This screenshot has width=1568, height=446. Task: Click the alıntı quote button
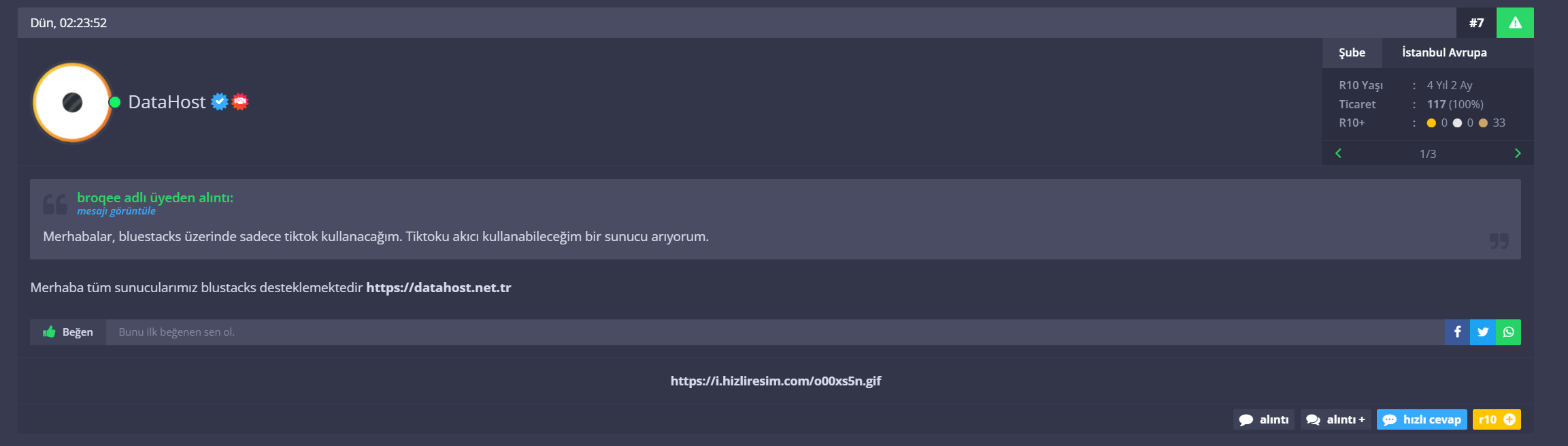pyautogui.click(x=1264, y=419)
